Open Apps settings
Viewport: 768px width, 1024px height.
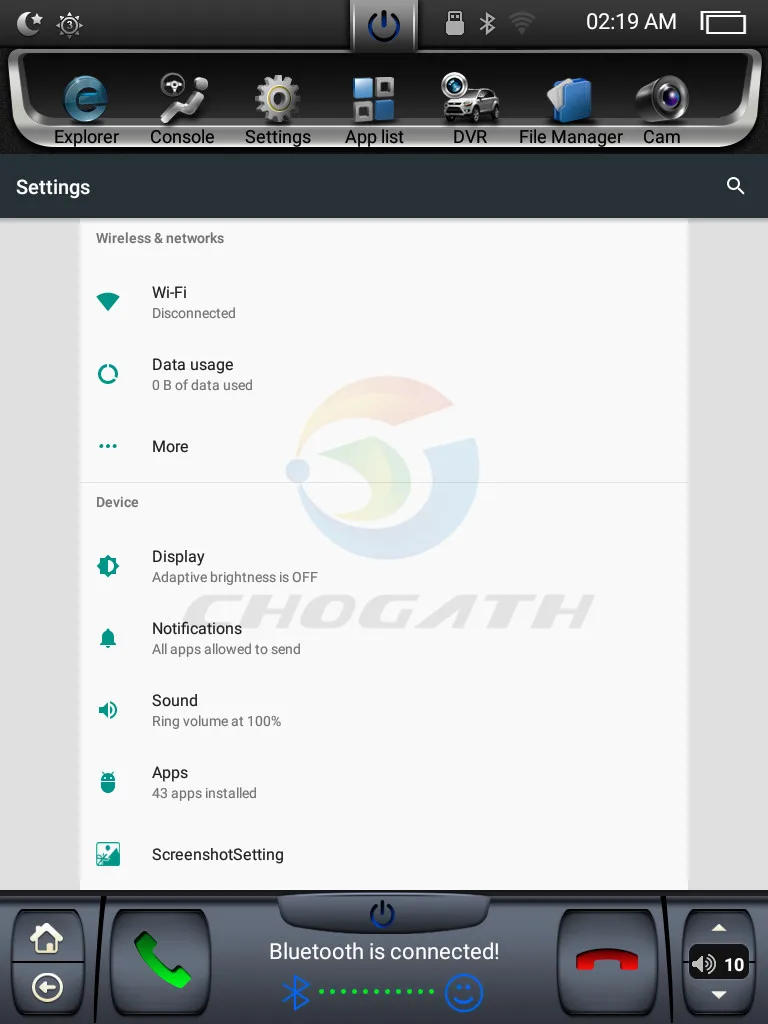pos(384,782)
